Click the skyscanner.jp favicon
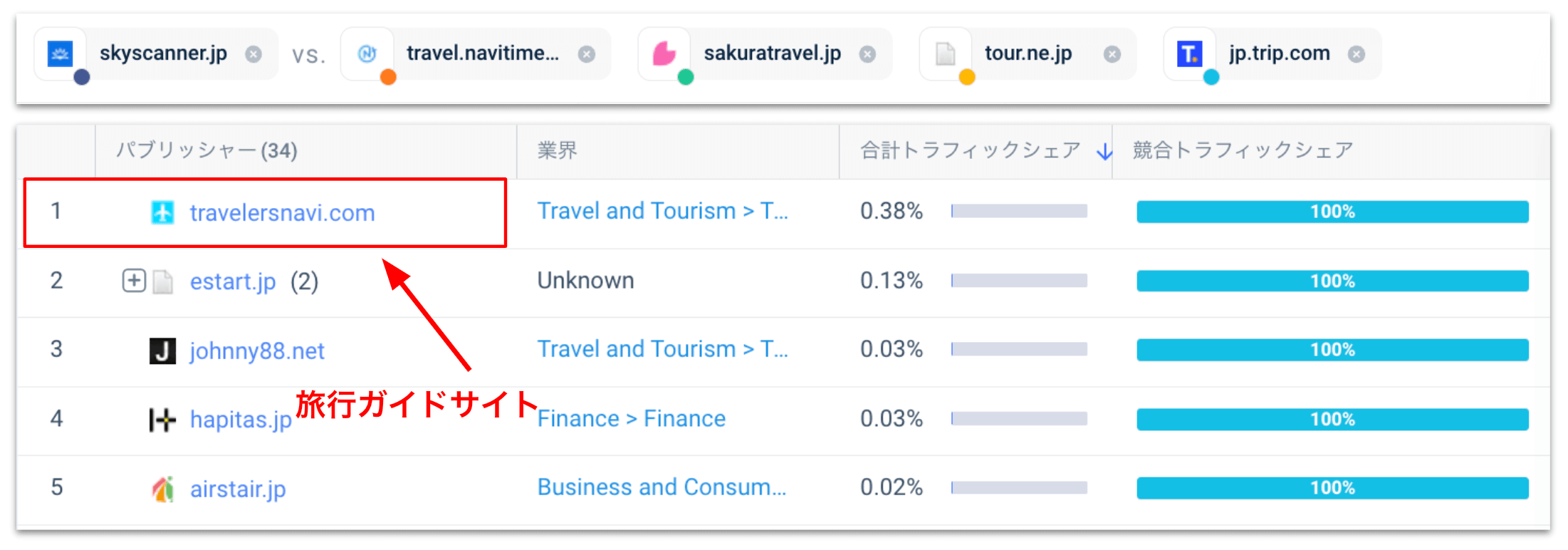This screenshot has height=550, width=1568. pyautogui.click(x=62, y=53)
